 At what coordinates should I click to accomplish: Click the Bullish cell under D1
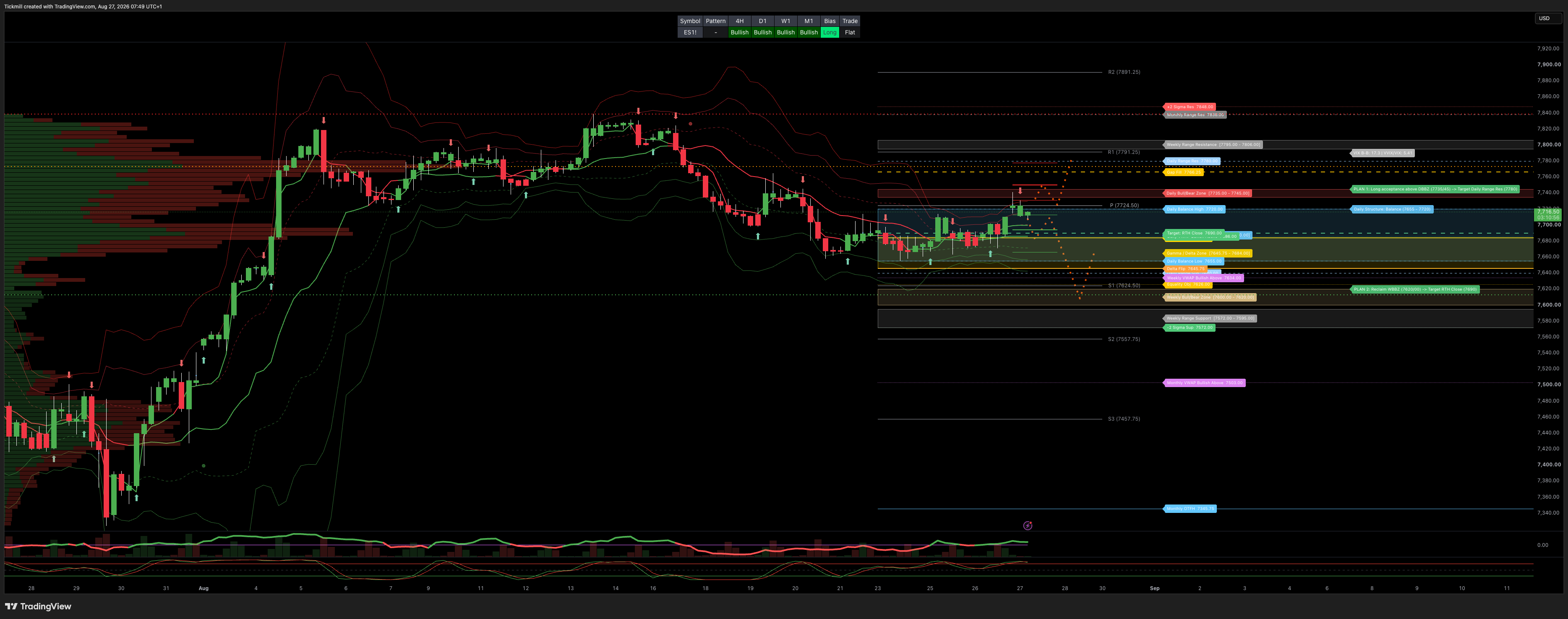click(763, 32)
